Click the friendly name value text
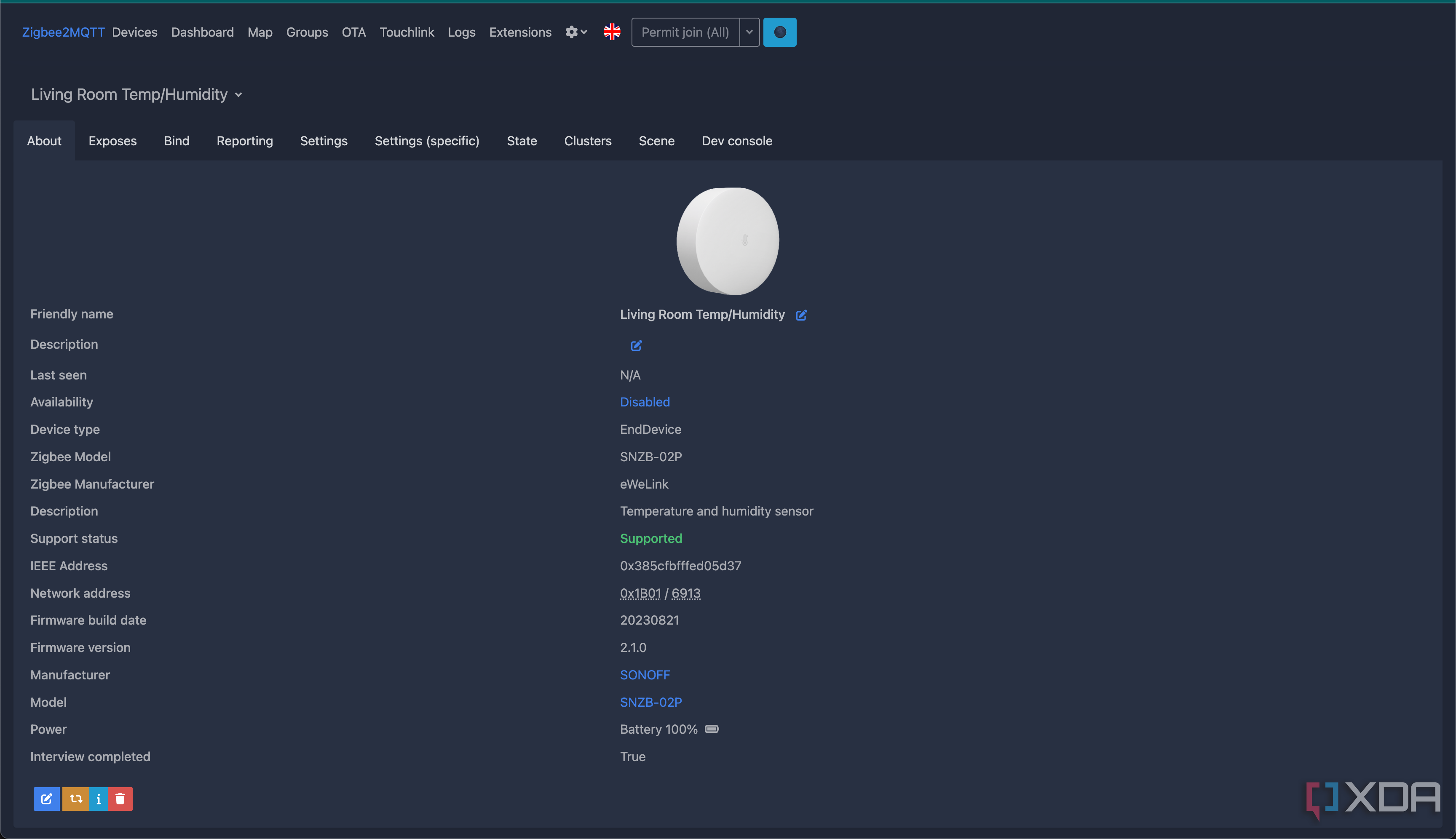Image resolution: width=1456 pixels, height=839 pixels. click(x=702, y=315)
